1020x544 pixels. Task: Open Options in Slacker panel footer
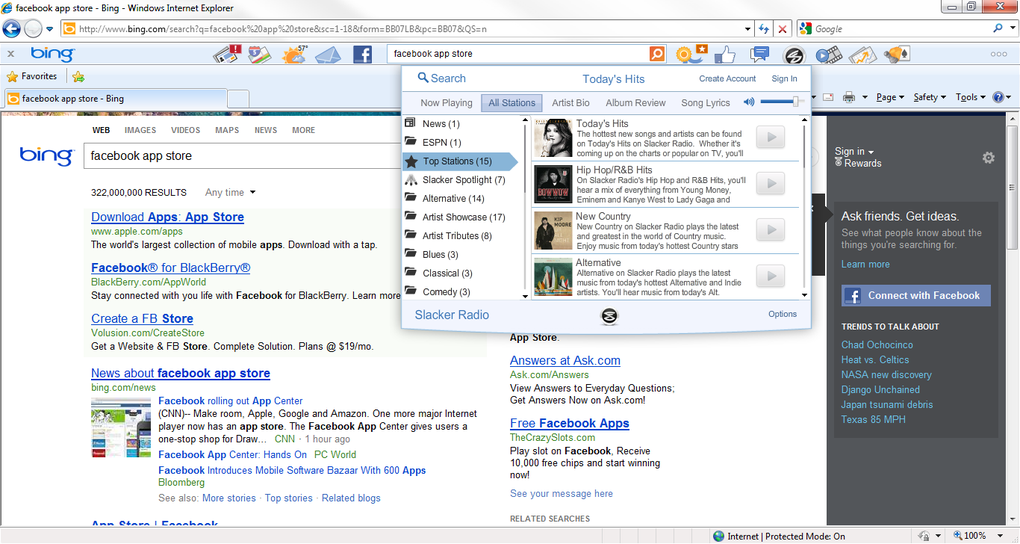click(782, 314)
